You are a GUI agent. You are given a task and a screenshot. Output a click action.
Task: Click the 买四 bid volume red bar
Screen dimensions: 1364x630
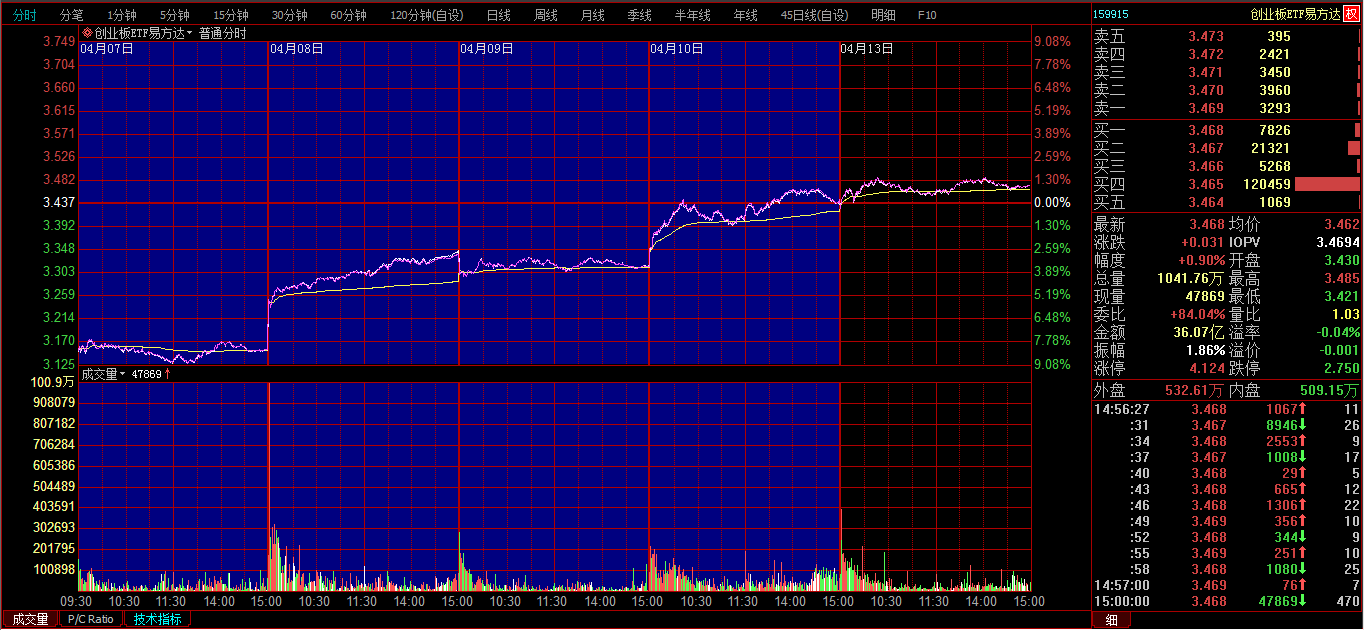[x=1327, y=185]
